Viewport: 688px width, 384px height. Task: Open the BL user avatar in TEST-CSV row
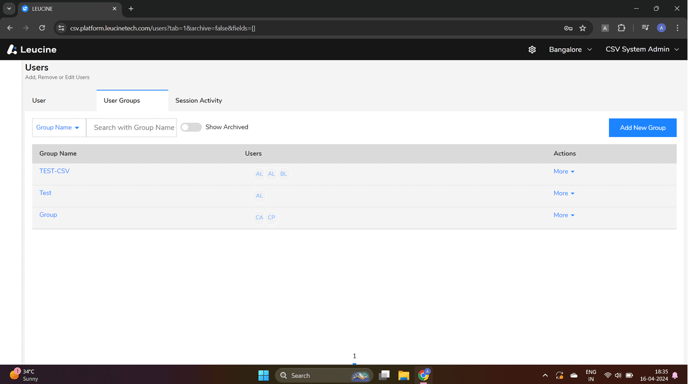283,174
